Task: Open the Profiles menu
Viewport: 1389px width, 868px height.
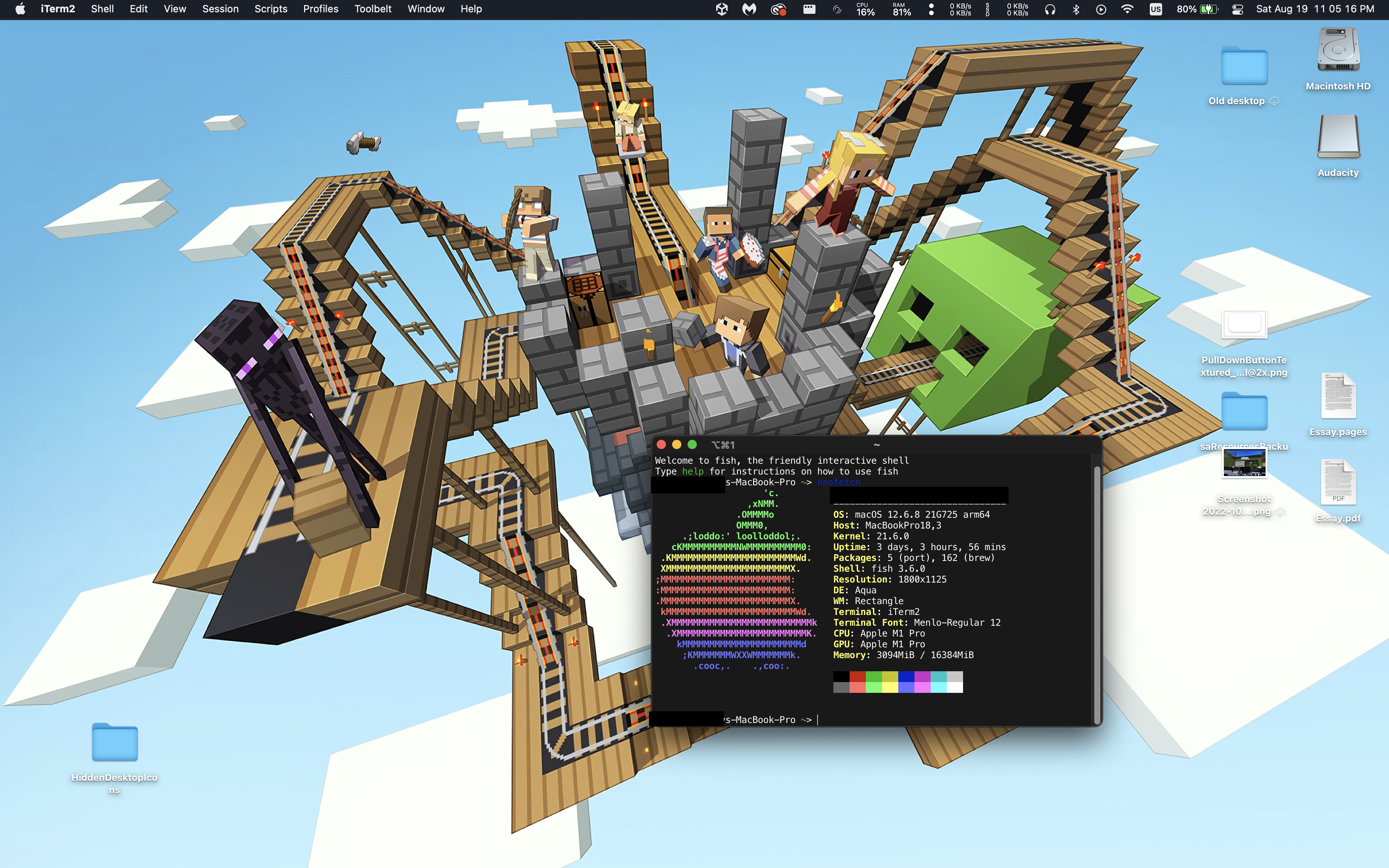Action: 320,9
